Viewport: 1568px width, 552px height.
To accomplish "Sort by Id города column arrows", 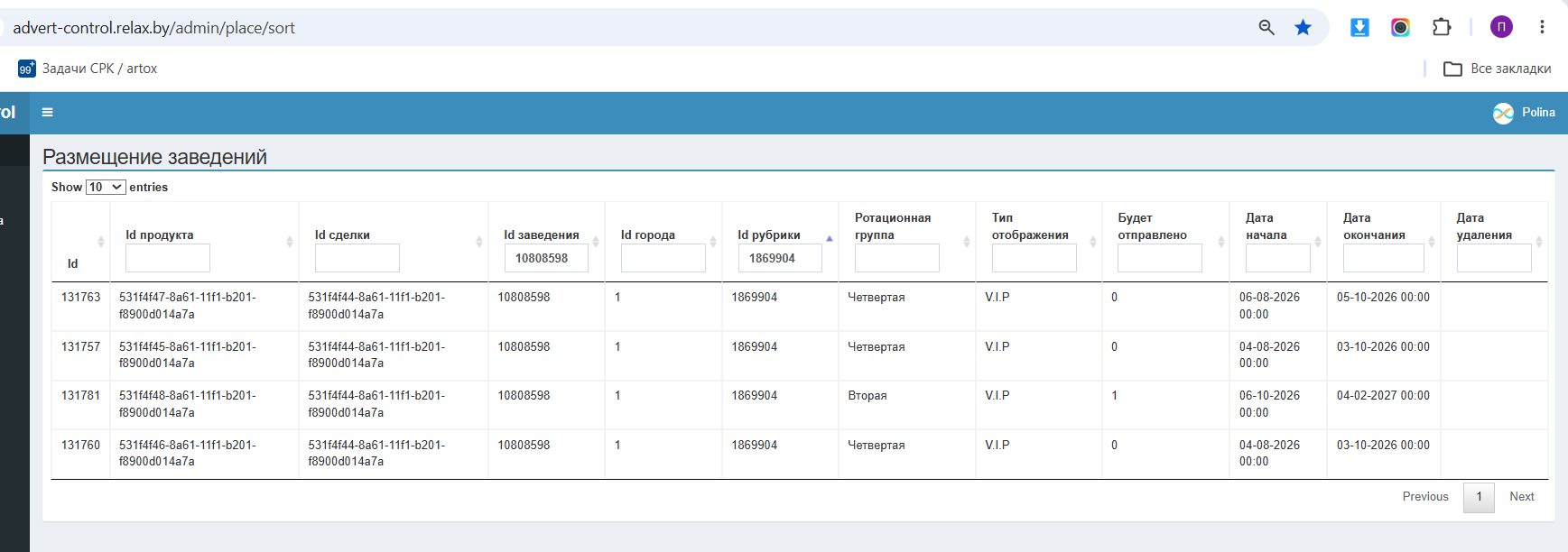I will 712,242.
